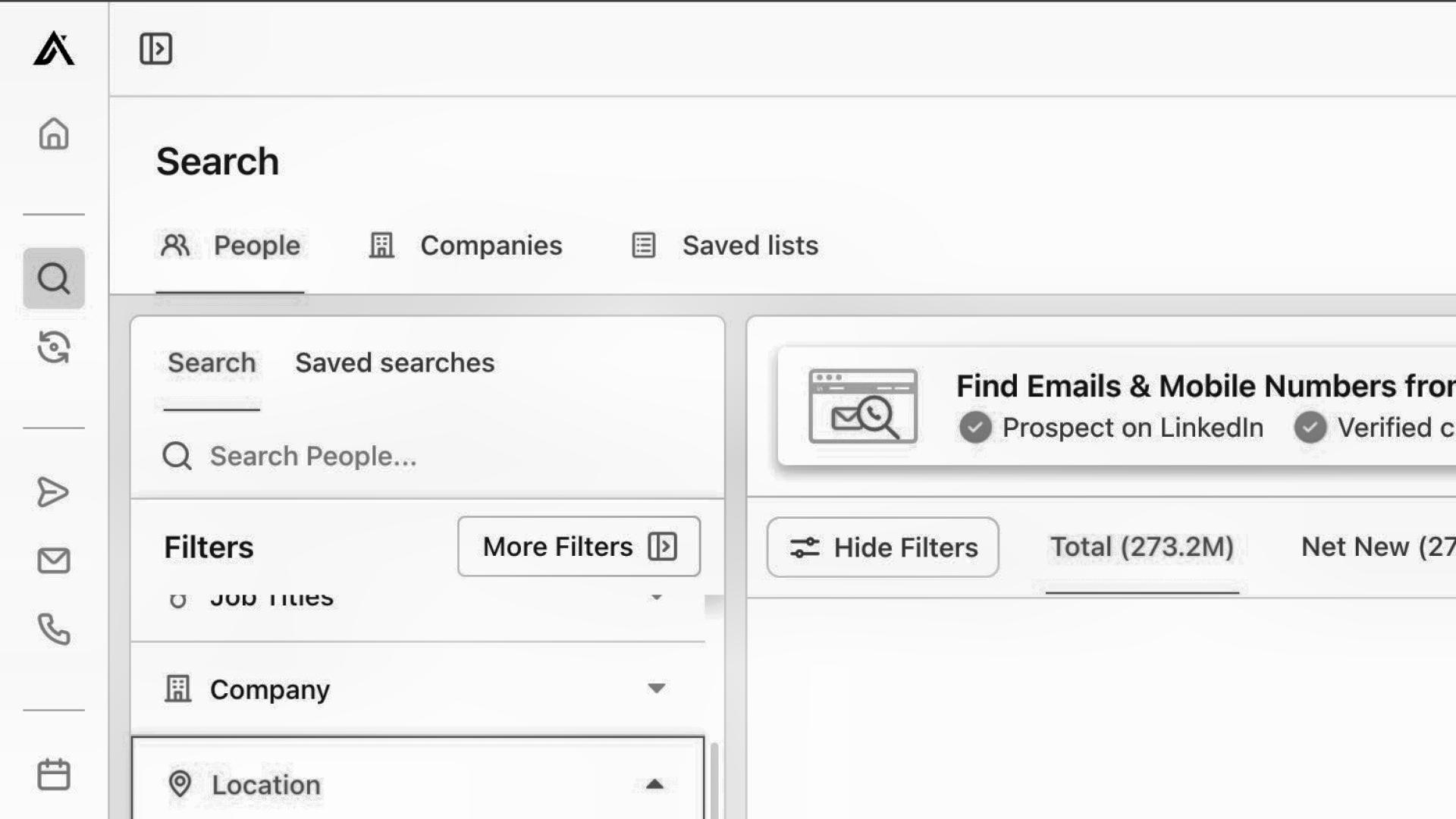Click the Find Emails & Mobile Numbers banner title
Viewport: 1456px width, 819px height.
click(1206, 387)
